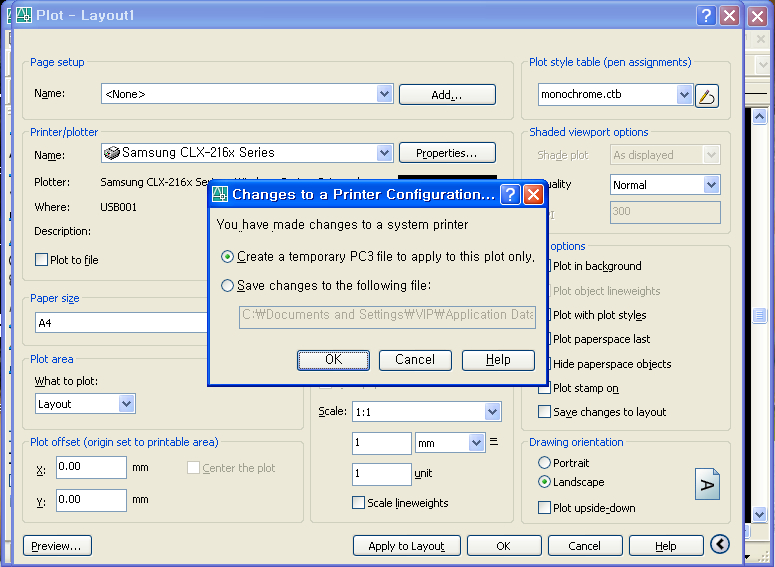This screenshot has height=567, width=775.
Task: Expand the monochrome.ctb plot style dropdown
Action: coord(684,94)
